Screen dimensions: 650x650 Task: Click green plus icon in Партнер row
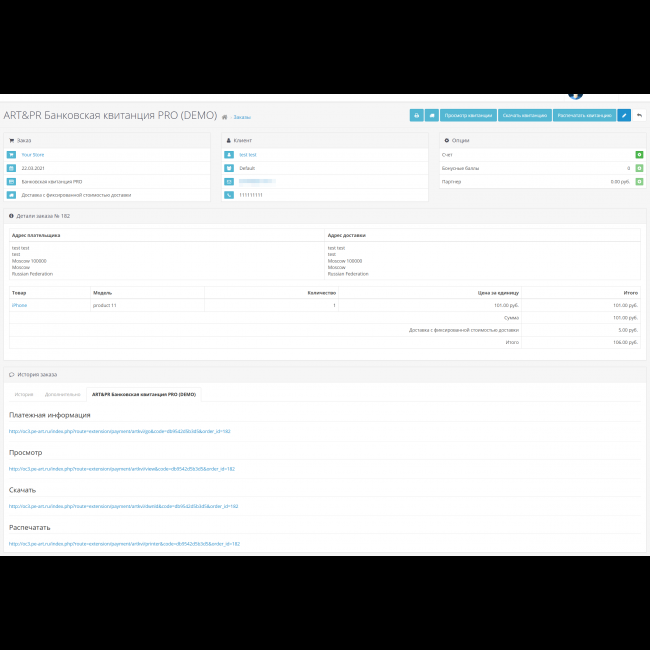[639, 182]
